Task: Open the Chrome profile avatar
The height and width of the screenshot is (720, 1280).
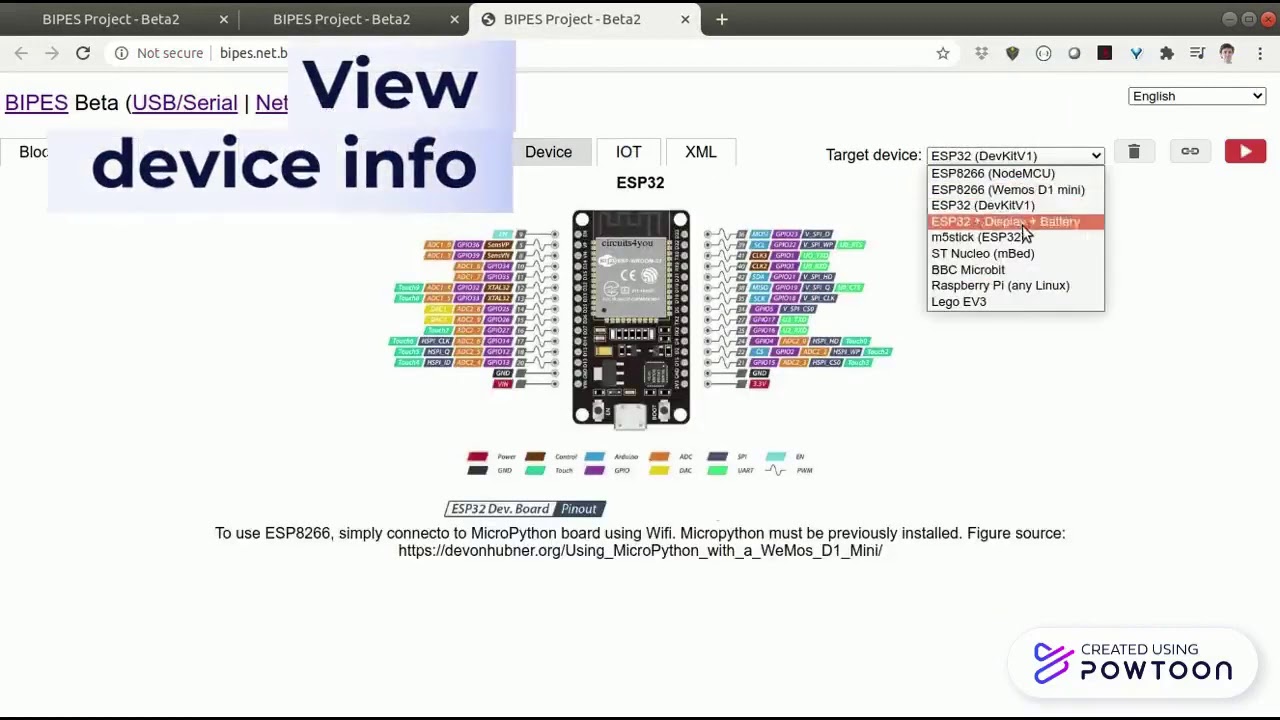Action: 1228,53
